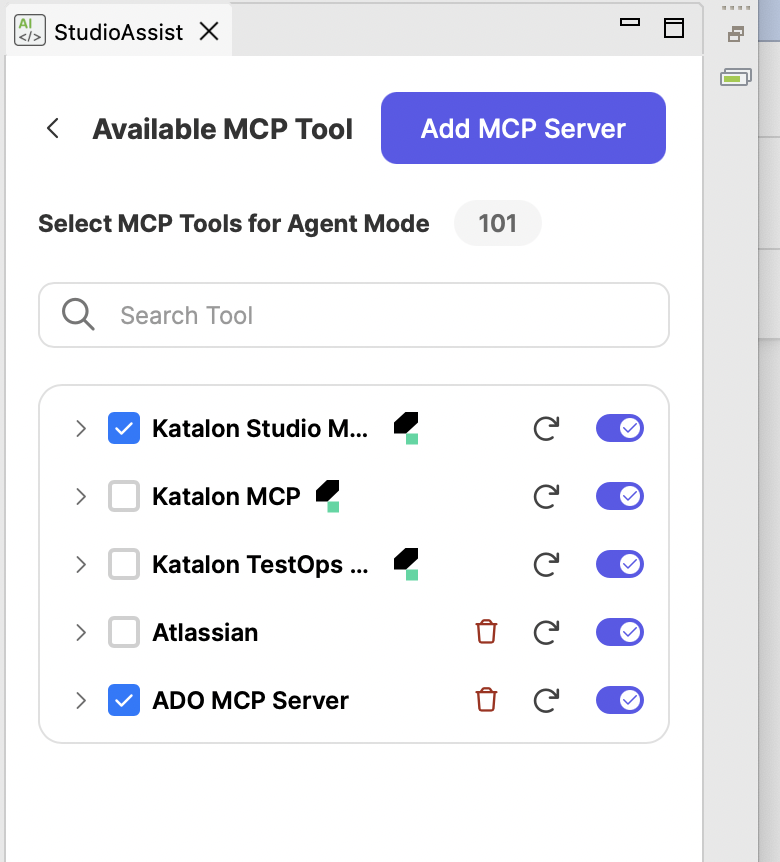Close the StudioAssist tab
Viewport: 780px width, 862px height.
pos(208,31)
